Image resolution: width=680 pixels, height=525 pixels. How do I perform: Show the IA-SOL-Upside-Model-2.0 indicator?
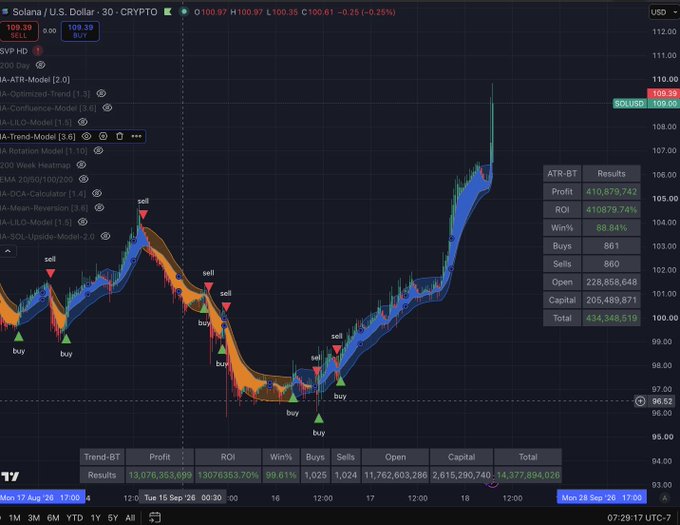point(105,236)
